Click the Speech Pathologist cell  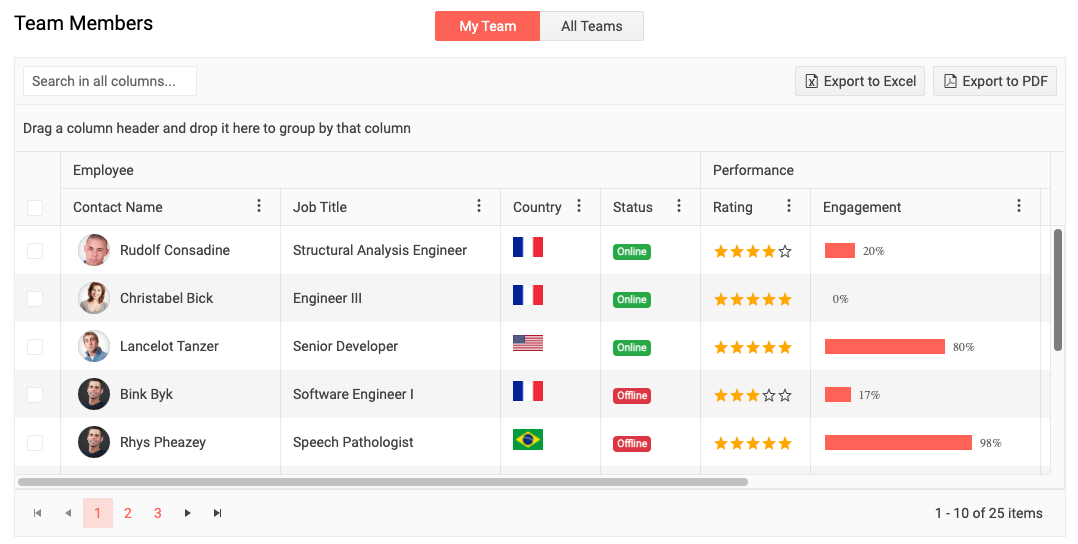click(x=390, y=442)
